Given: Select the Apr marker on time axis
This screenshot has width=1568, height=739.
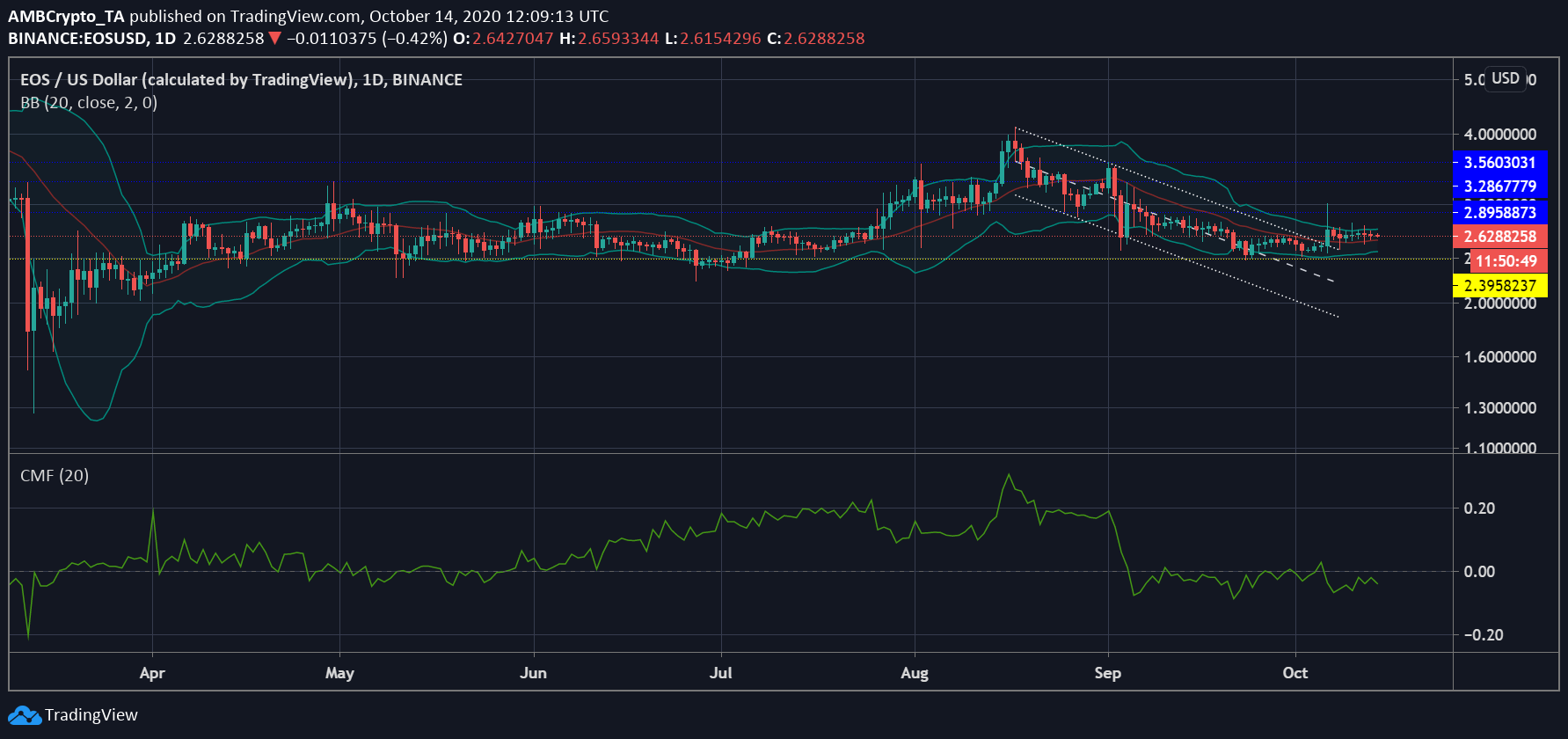Looking at the screenshot, I should pyautogui.click(x=152, y=673).
